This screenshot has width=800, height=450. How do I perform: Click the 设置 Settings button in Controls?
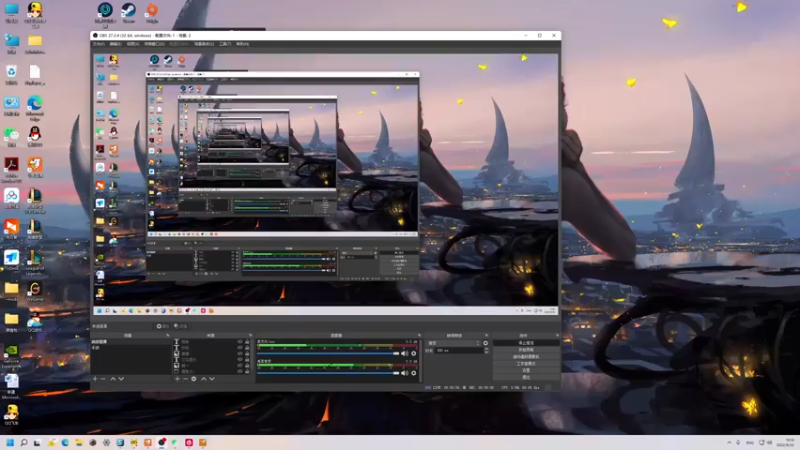tap(526, 370)
